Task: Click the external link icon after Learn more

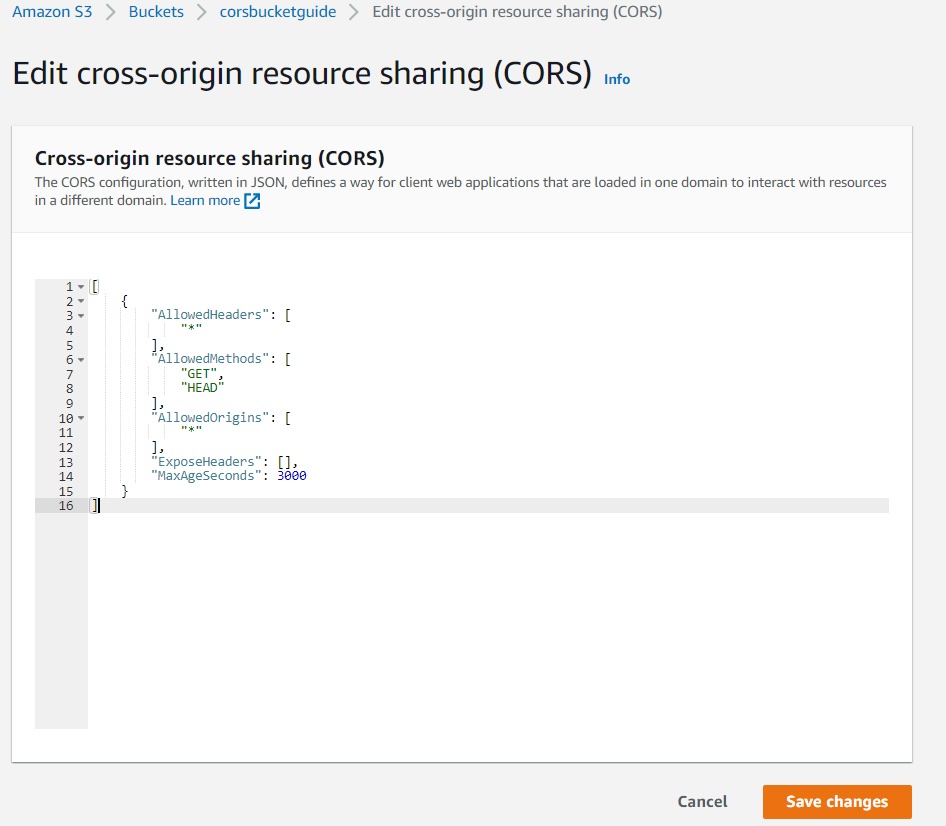Action: coord(252,201)
